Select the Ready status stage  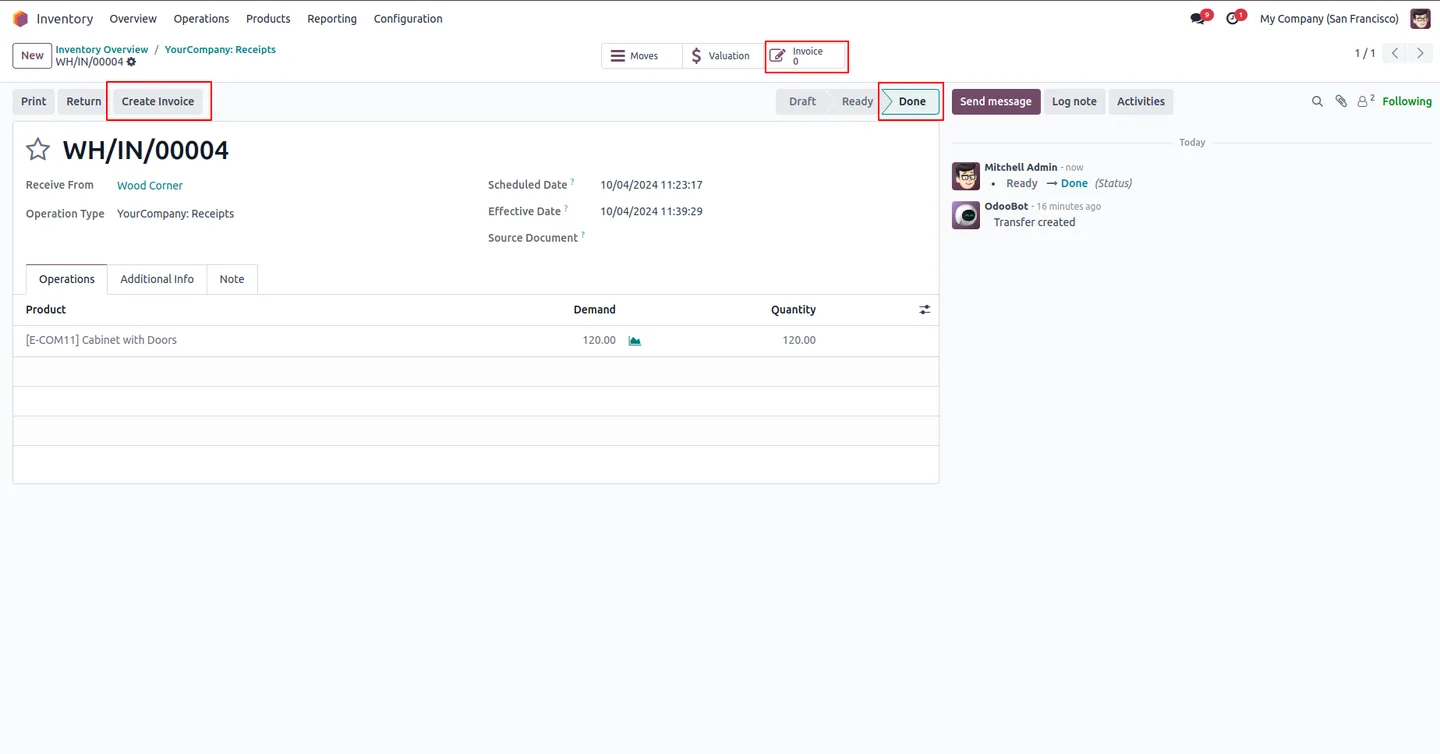857,101
